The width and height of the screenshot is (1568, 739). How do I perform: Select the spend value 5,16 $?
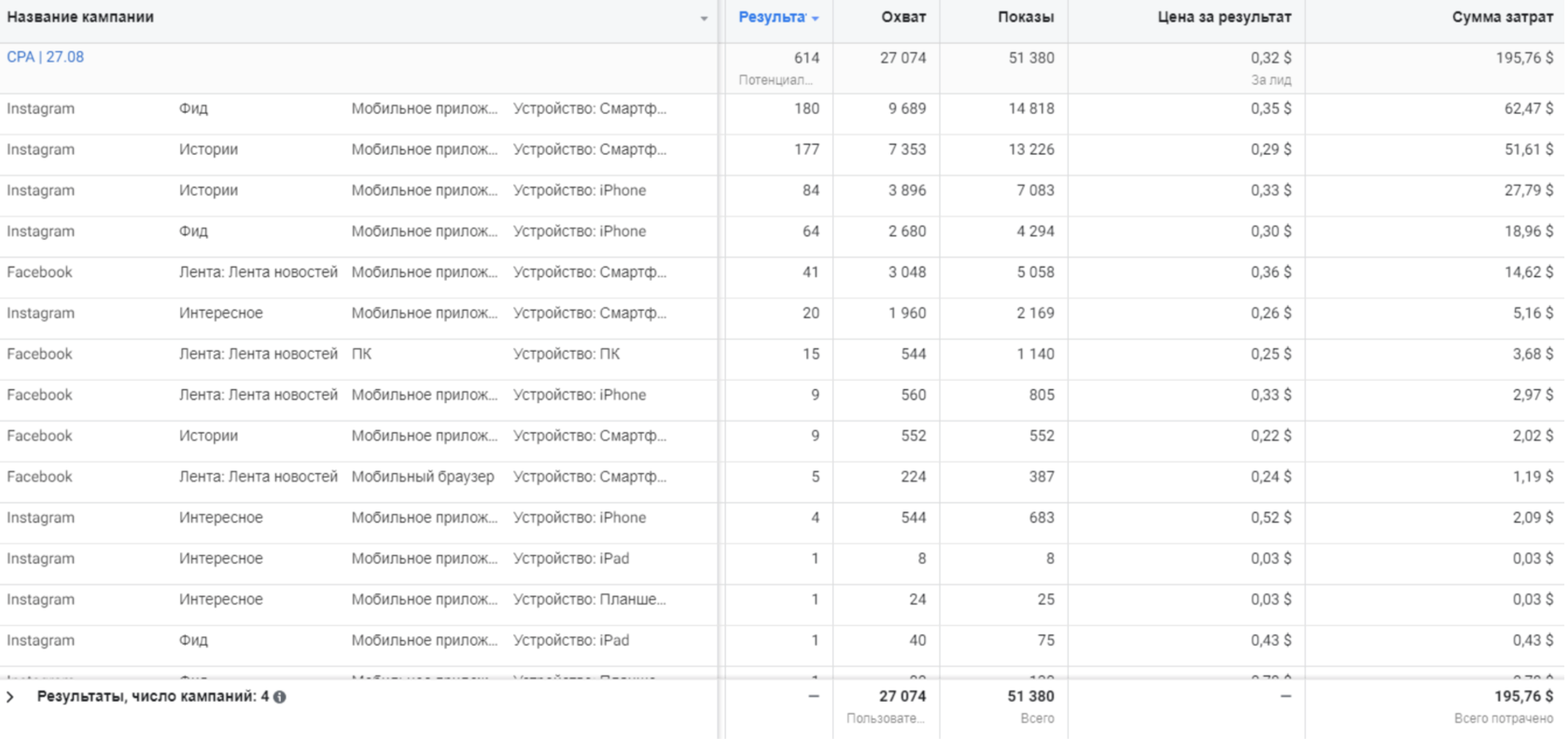click(1533, 313)
